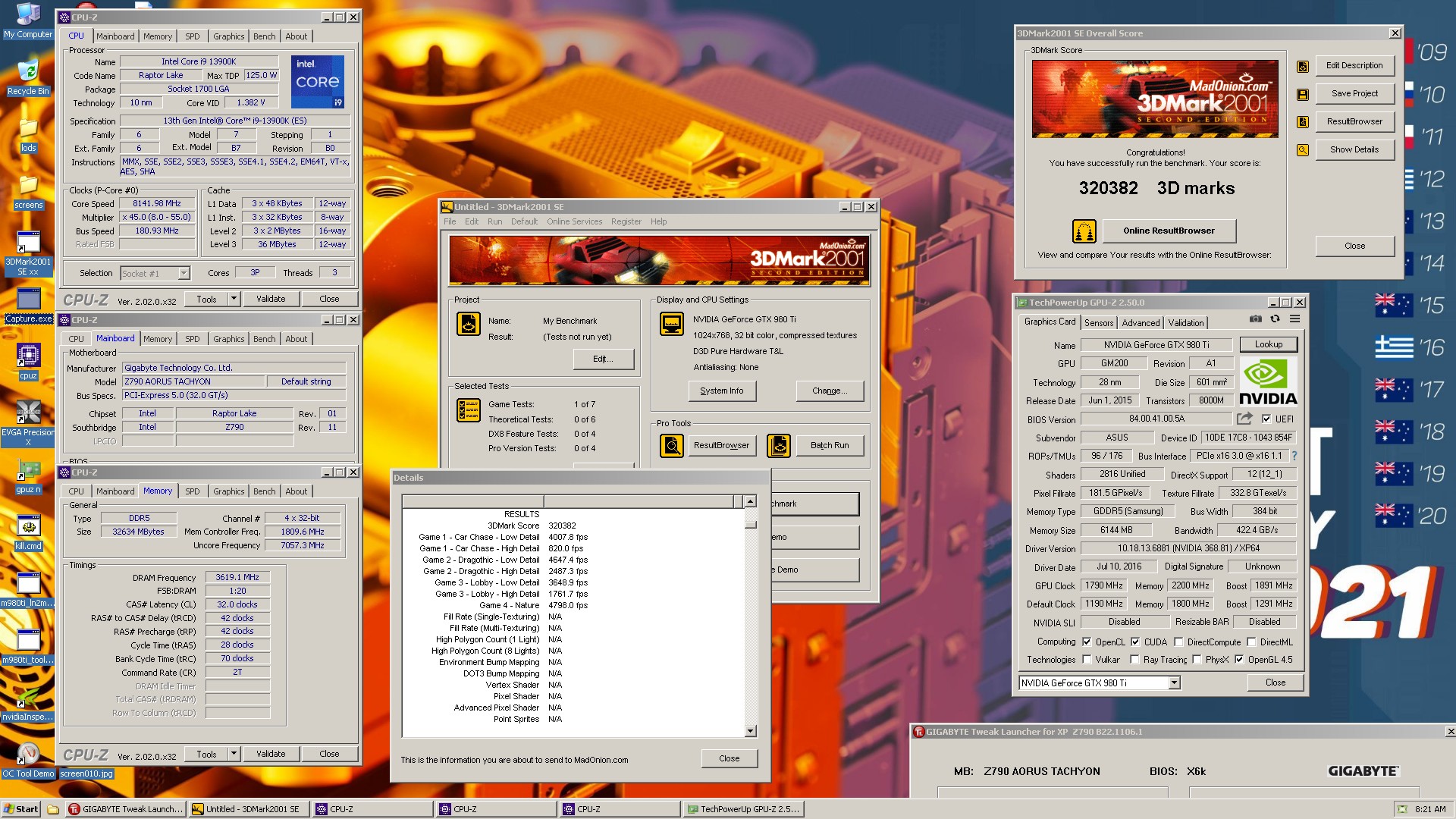Open File menu in 3DMark2001 SE
1456x819 pixels.
[x=450, y=221]
